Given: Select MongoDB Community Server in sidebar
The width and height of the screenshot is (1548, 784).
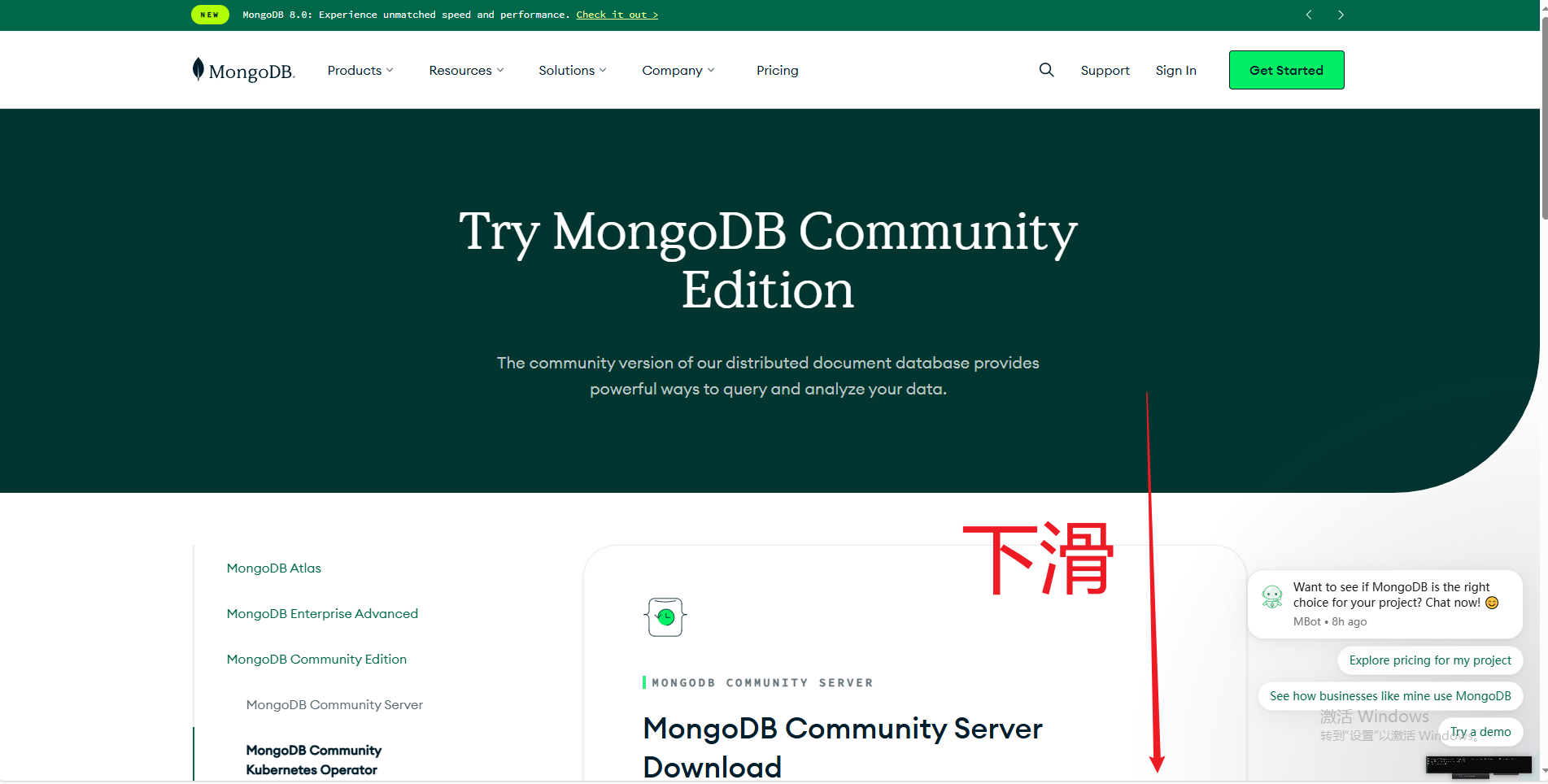Looking at the screenshot, I should 334,704.
